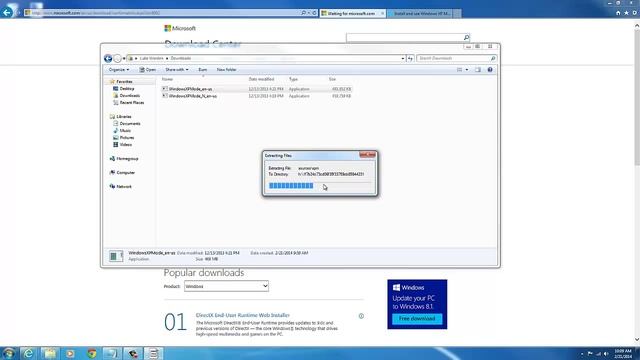
Task: Close the Extracting Files dialog
Action: 367,155
